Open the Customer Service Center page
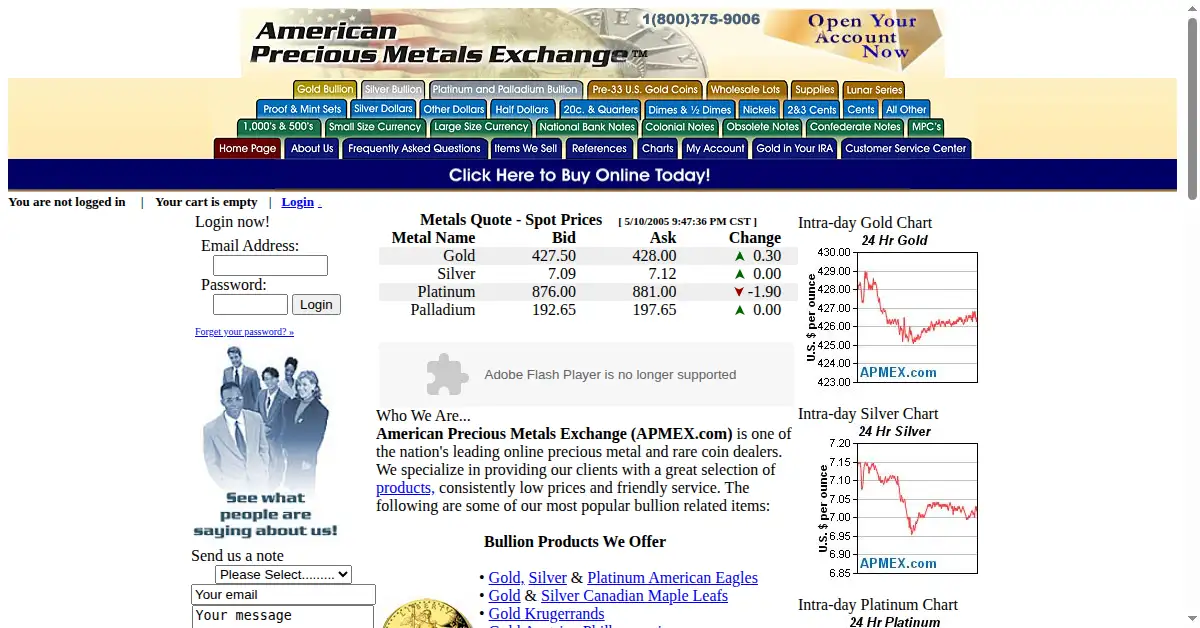The image size is (1200, 628). [906, 148]
